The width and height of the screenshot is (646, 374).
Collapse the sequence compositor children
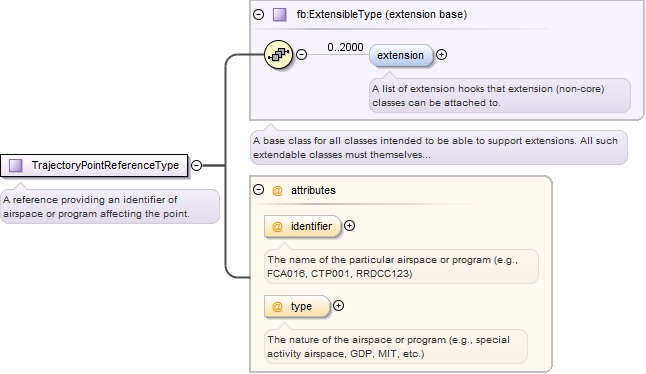[x=302, y=54]
